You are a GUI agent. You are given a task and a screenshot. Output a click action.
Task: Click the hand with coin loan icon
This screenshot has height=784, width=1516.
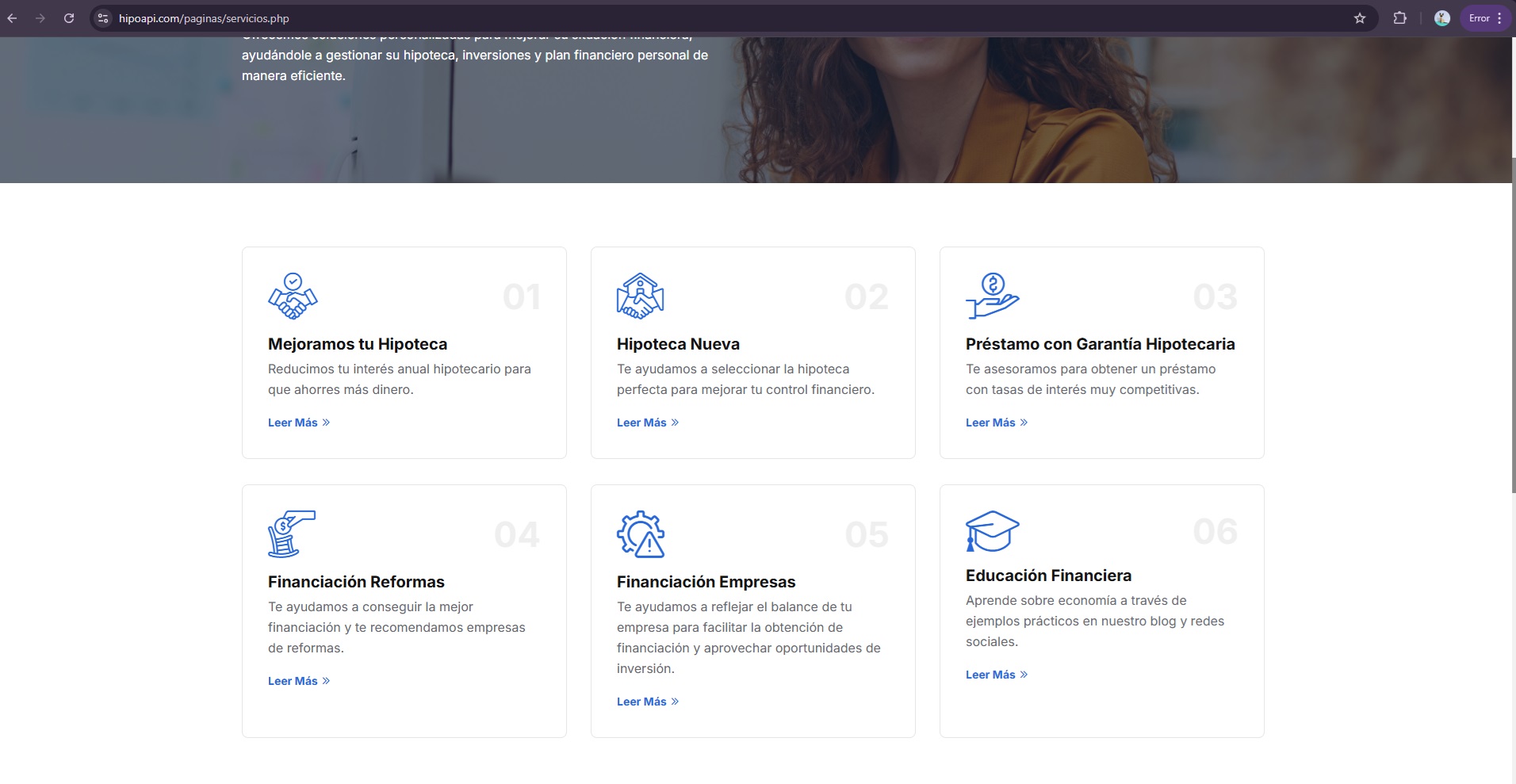tap(992, 296)
